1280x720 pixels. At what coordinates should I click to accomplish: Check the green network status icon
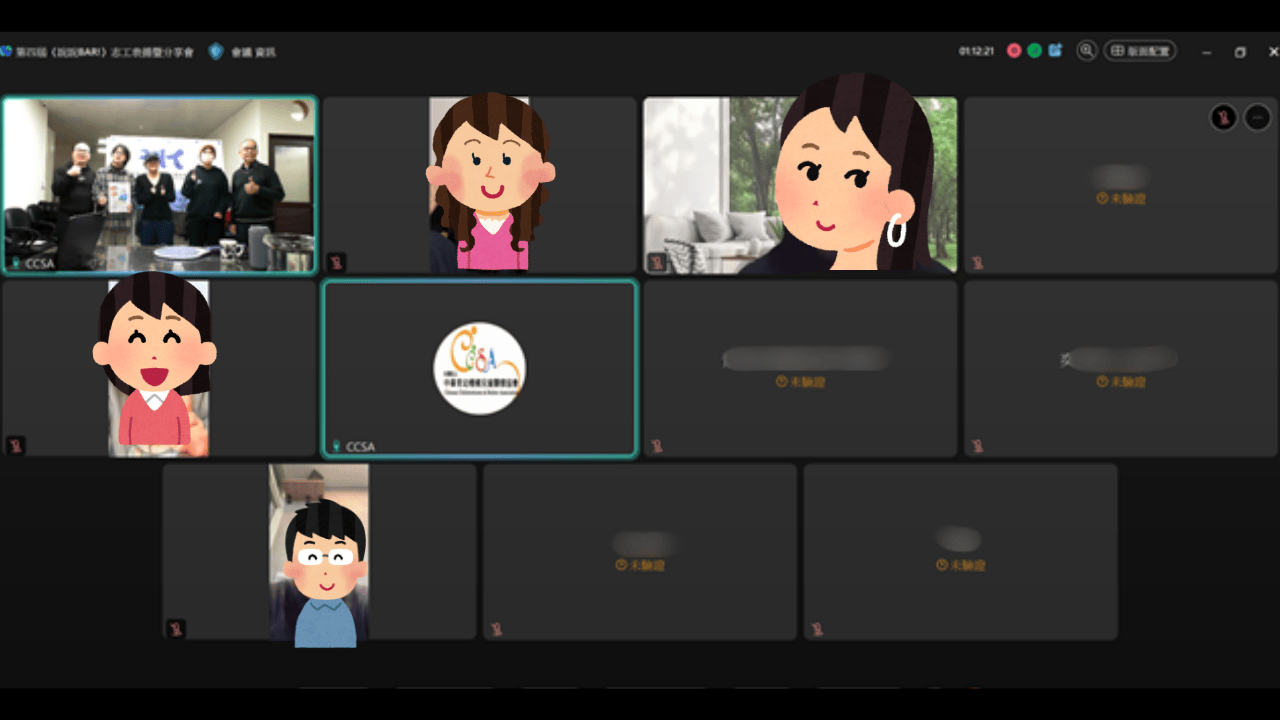(x=1034, y=51)
